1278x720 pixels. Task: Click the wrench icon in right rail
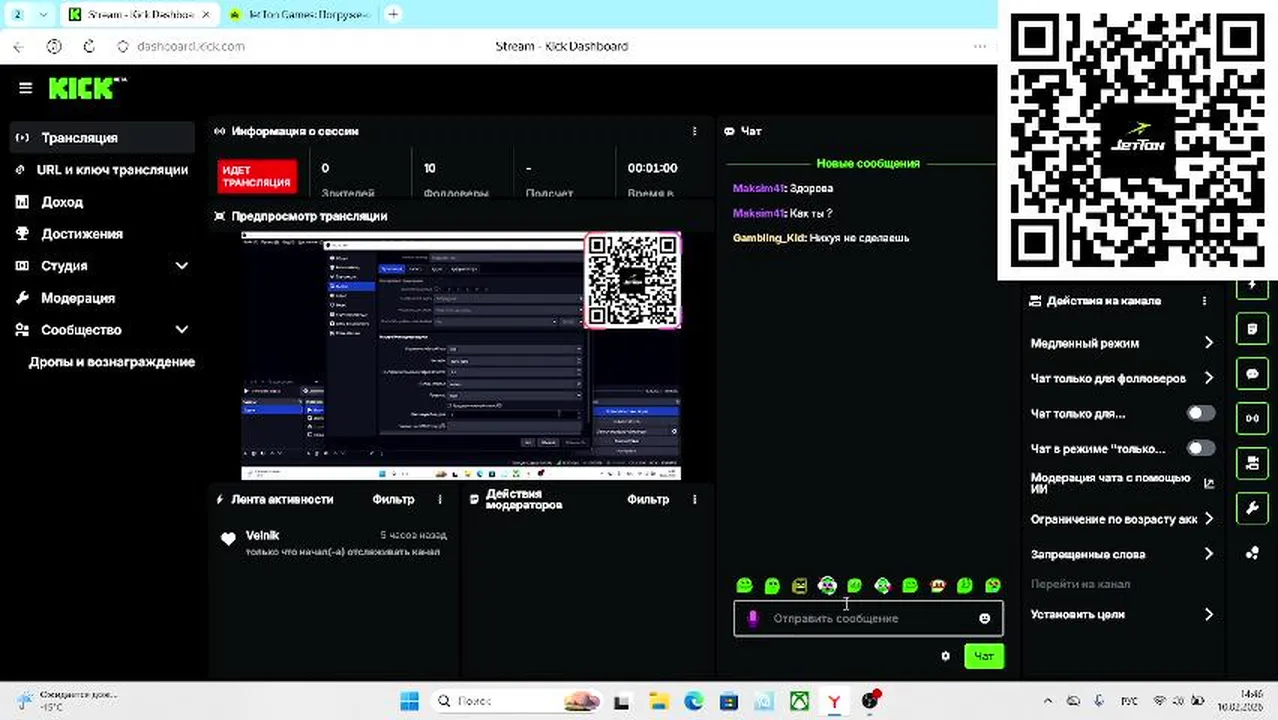pos(1252,508)
